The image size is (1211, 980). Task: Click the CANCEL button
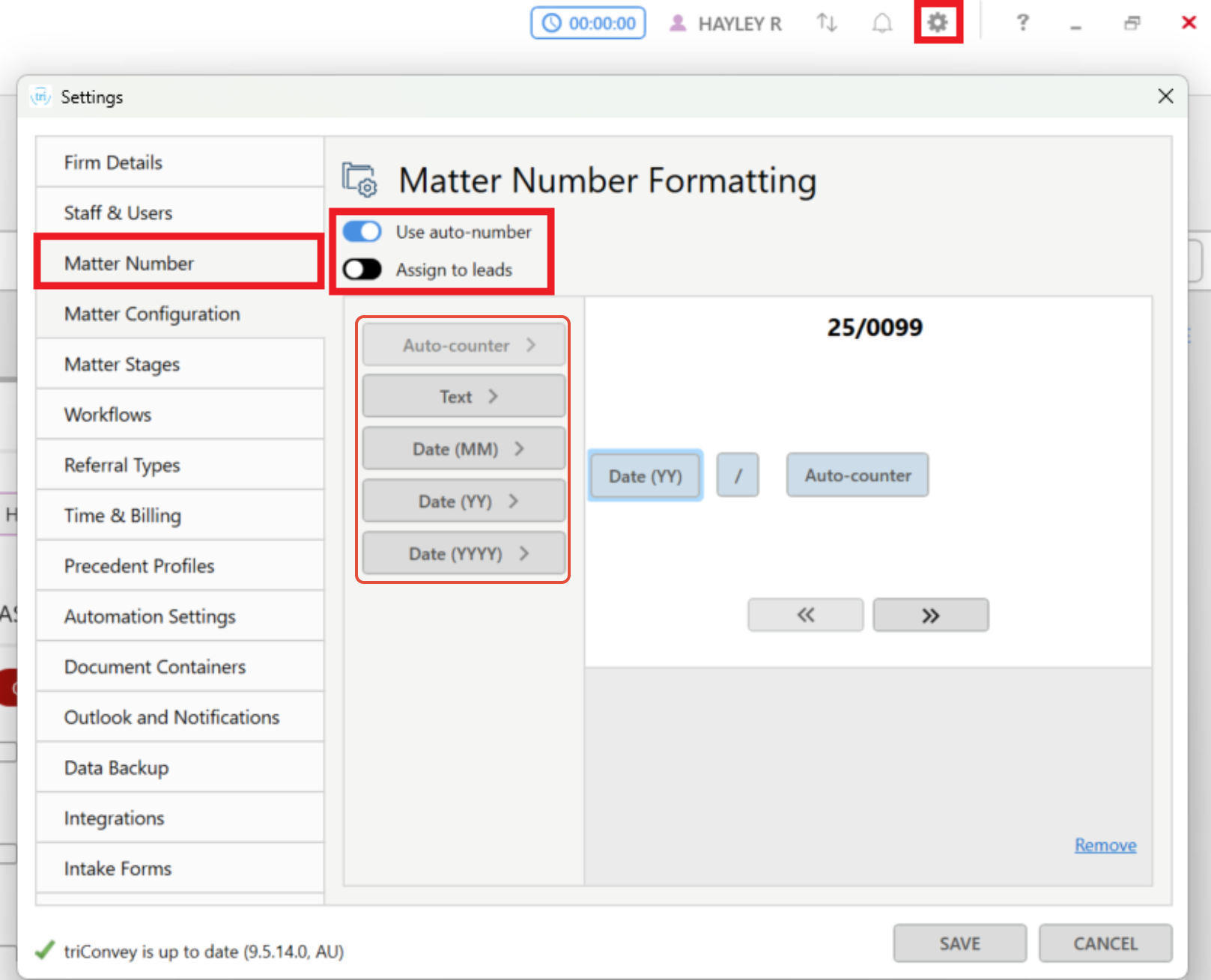click(1105, 943)
